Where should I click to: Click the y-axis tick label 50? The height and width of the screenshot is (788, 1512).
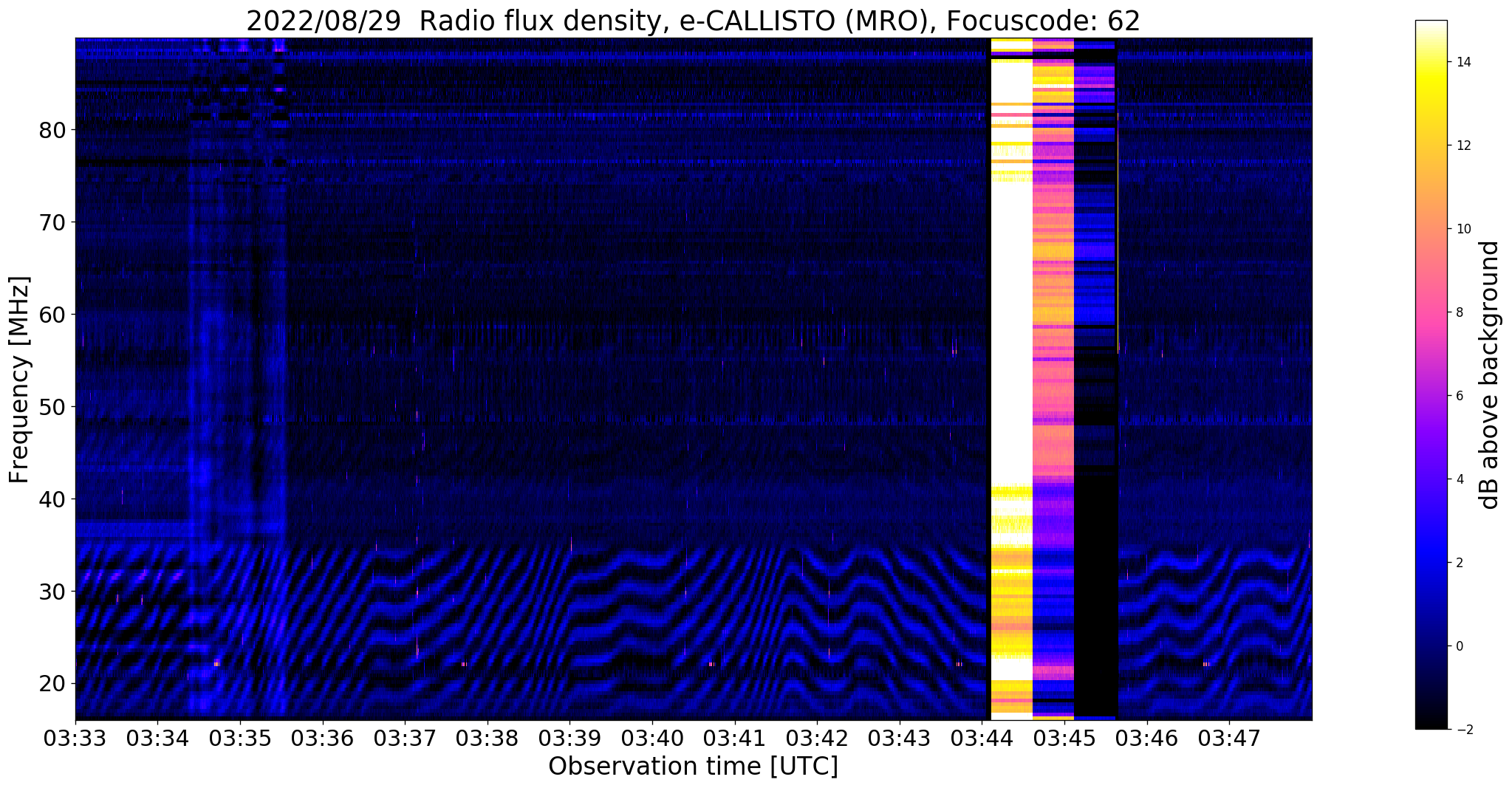[52, 407]
